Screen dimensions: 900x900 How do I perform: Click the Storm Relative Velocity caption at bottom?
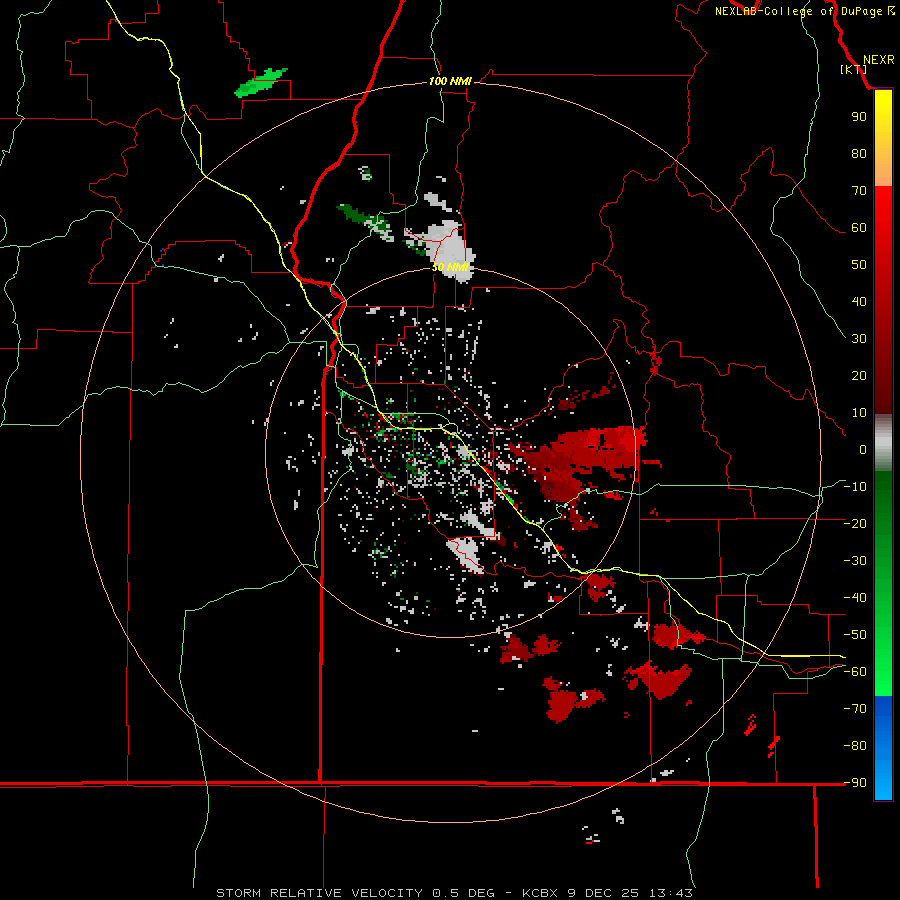pyautogui.click(x=454, y=893)
